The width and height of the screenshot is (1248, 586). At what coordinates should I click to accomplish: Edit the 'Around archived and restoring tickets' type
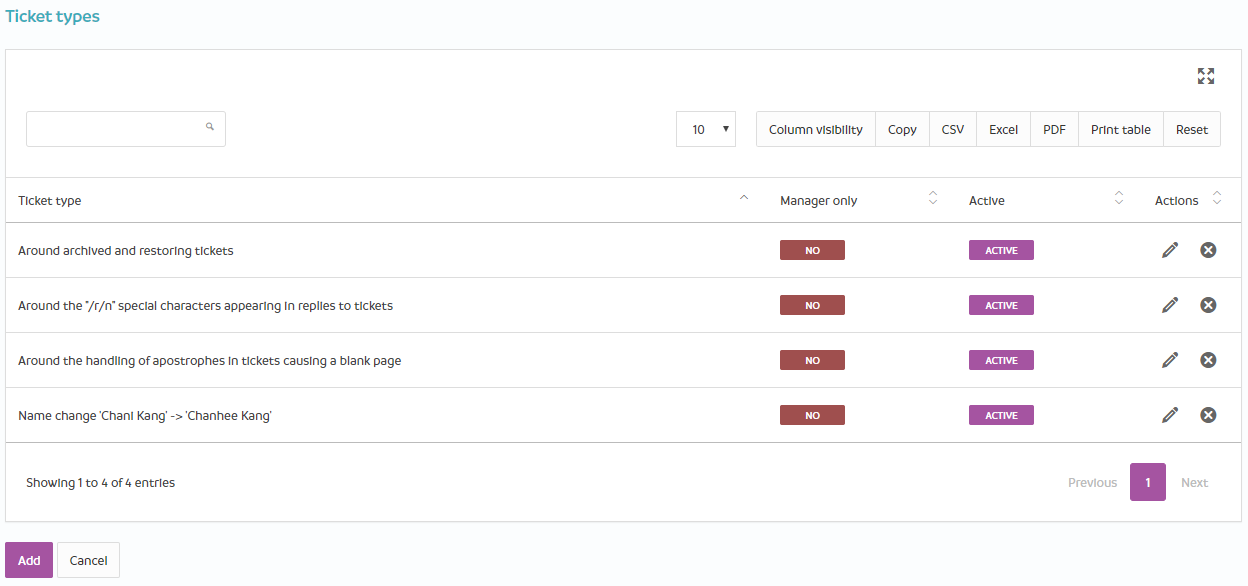tap(1170, 250)
